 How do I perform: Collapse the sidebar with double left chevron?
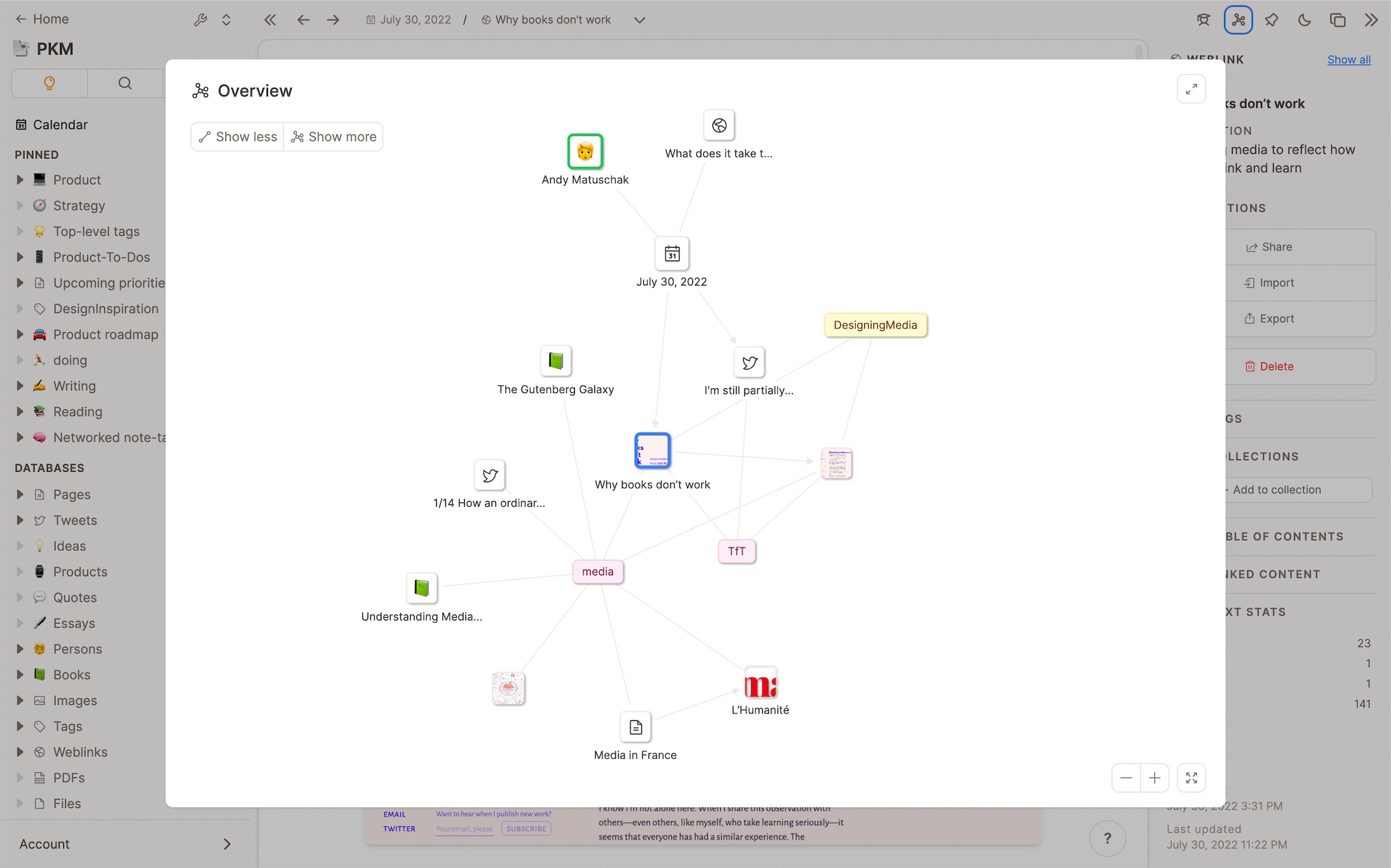[x=270, y=20]
